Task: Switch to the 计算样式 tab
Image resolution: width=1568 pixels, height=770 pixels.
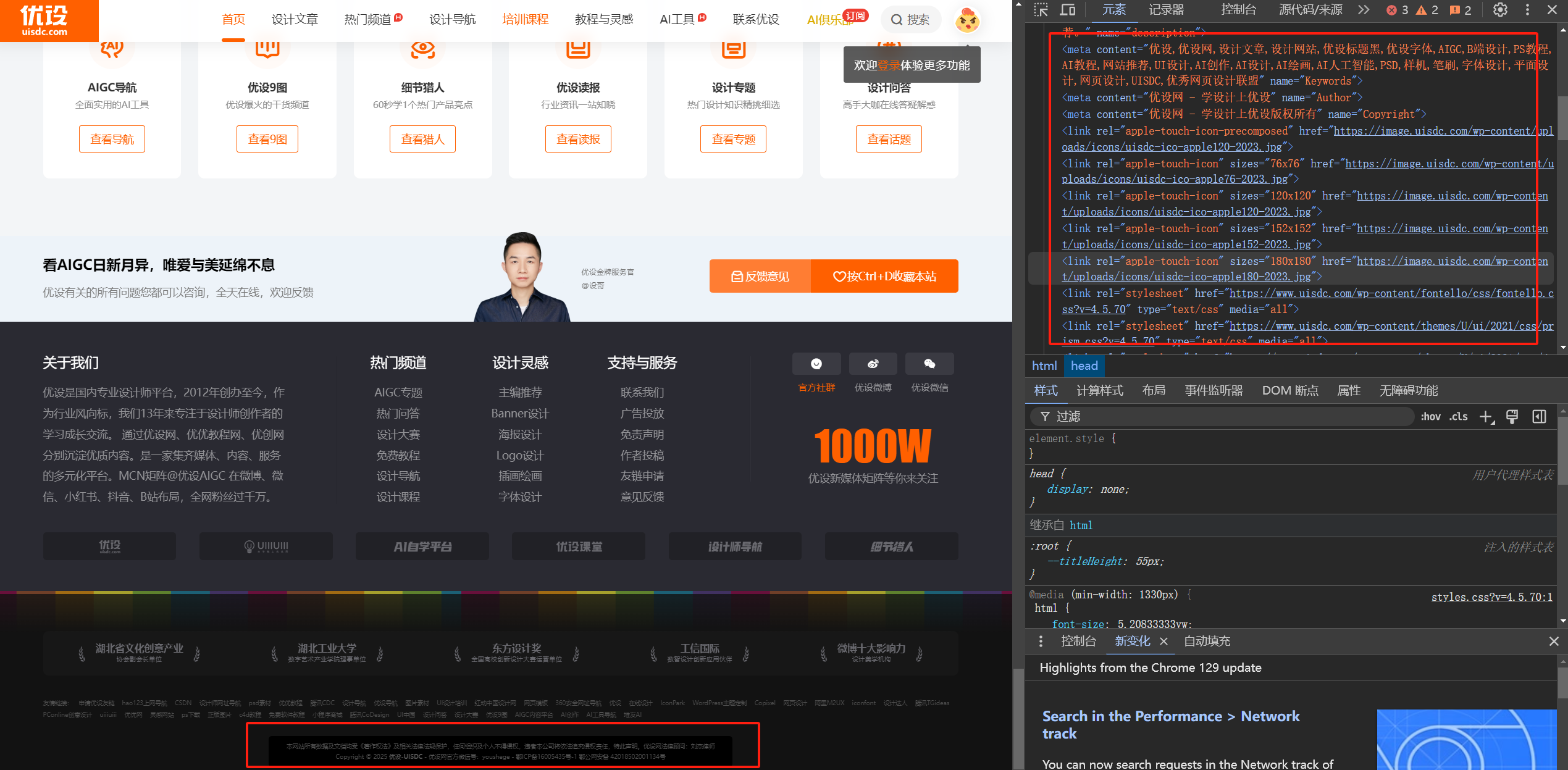Action: click(1099, 390)
